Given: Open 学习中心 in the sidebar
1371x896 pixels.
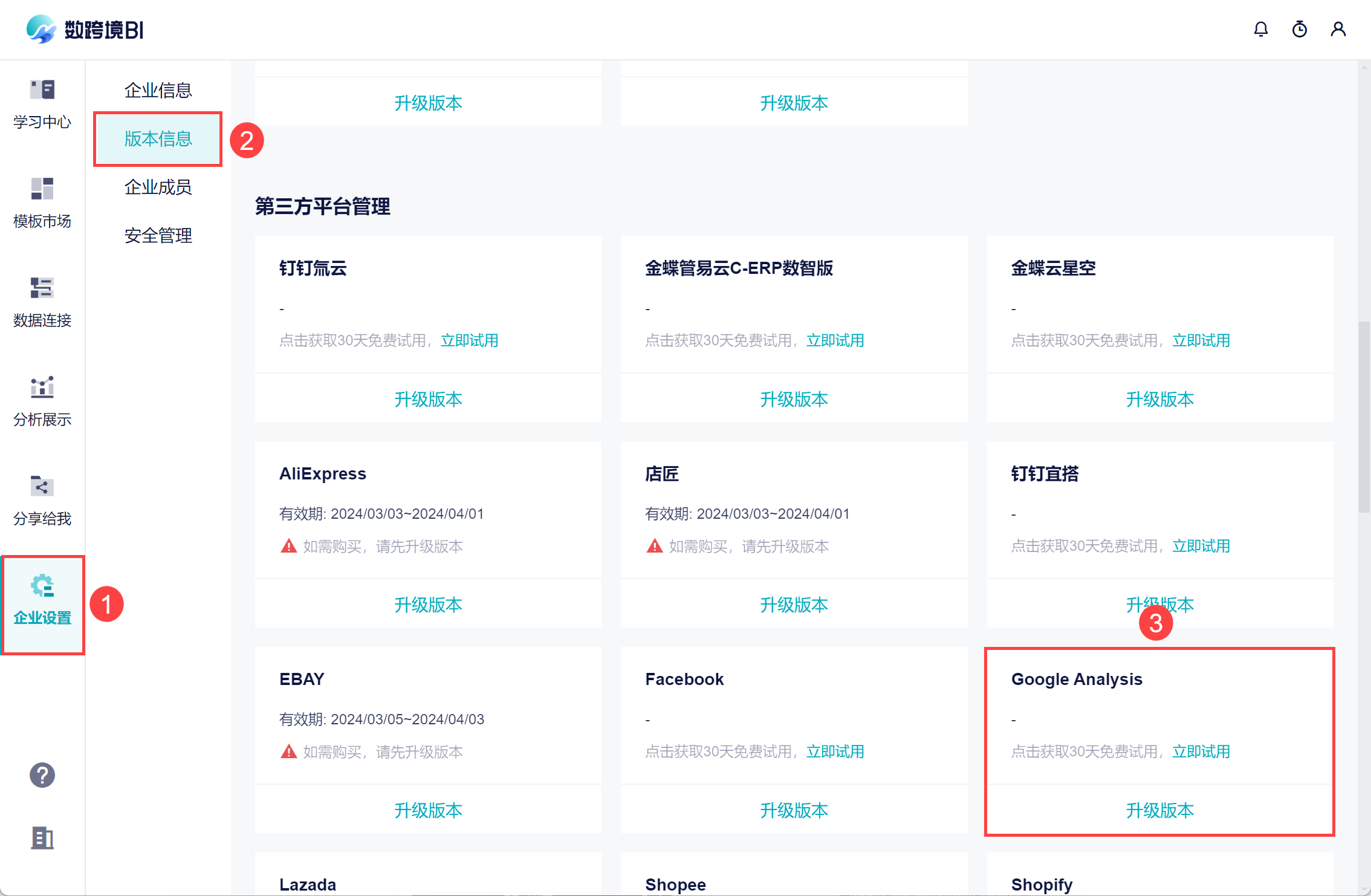Looking at the screenshot, I should [42, 104].
